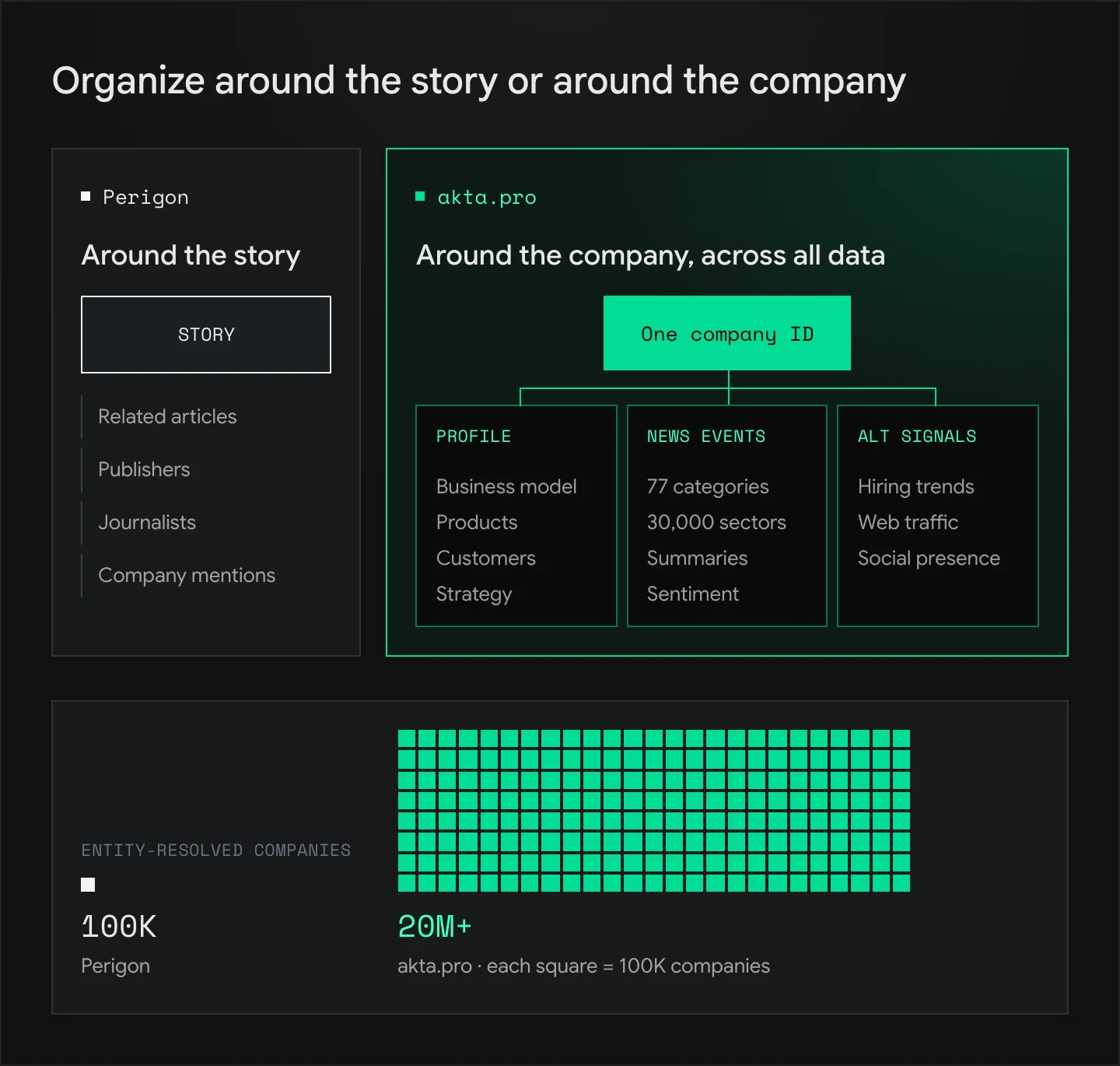Screen dimensions: 1120x1066
Task: Click the white square above 100K
Action: click(88, 885)
